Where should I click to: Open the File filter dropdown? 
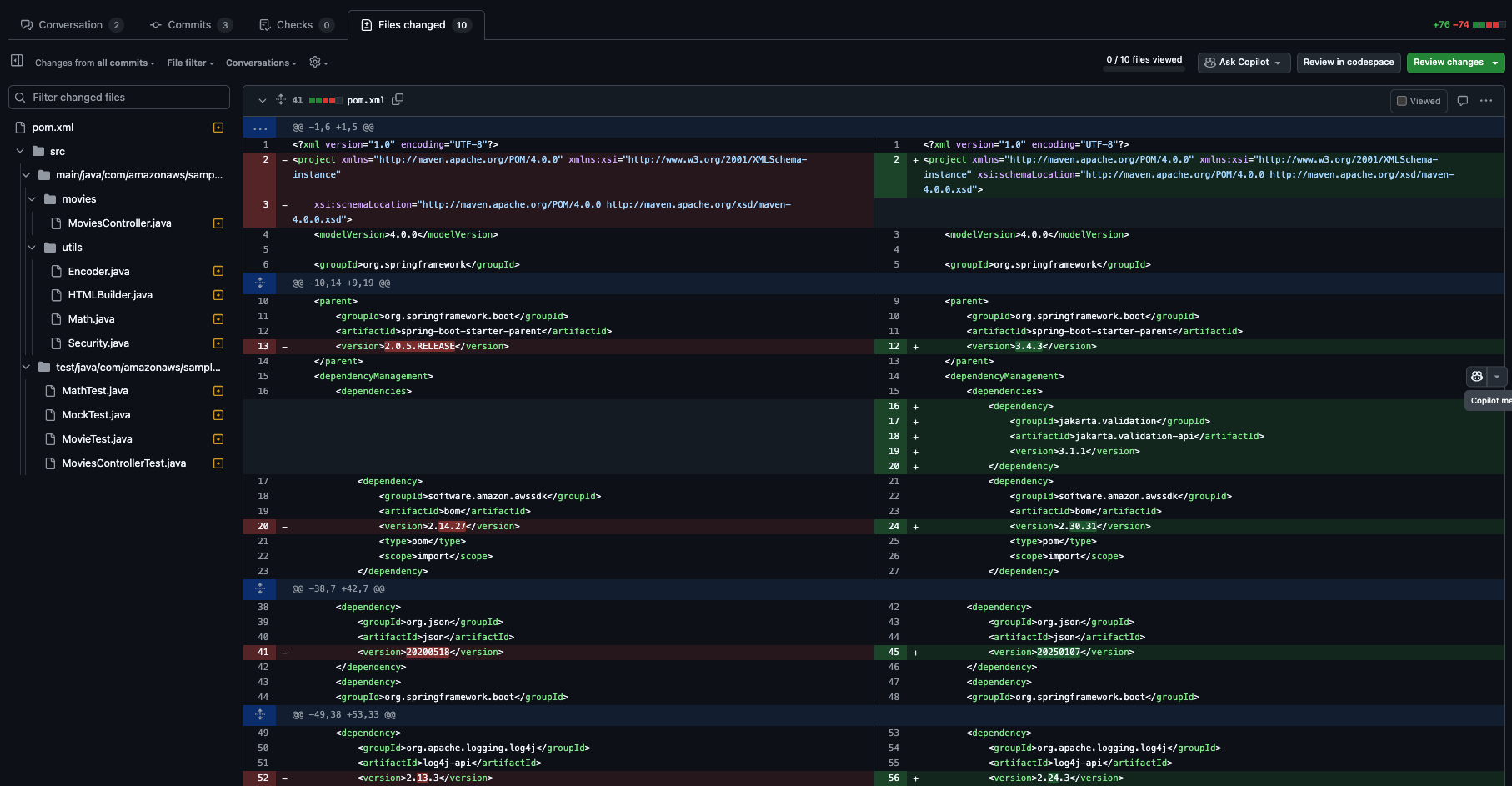[x=190, y=63]
